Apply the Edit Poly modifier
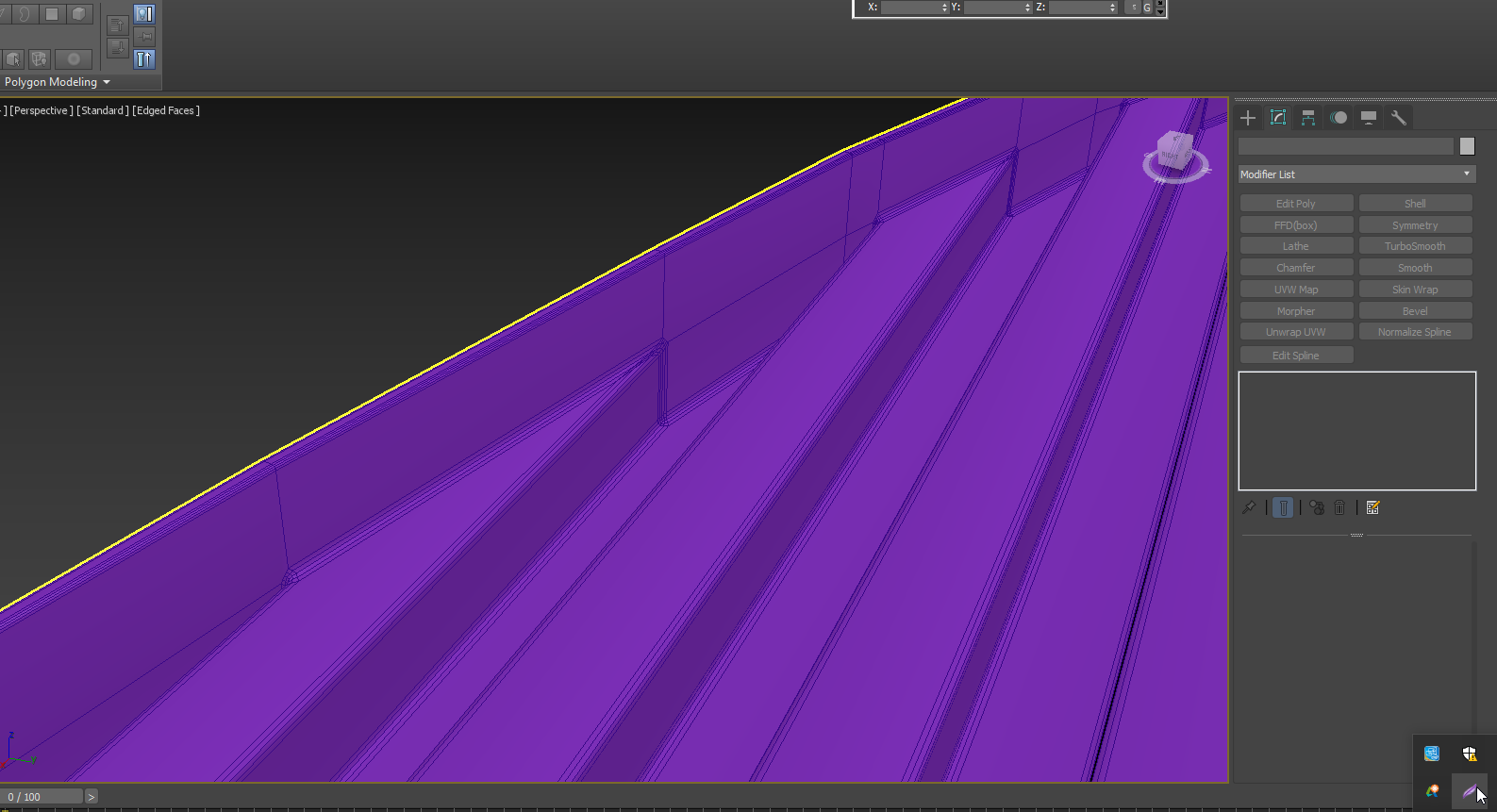Screen dimensions: 1497x812 pos(1296,204)
